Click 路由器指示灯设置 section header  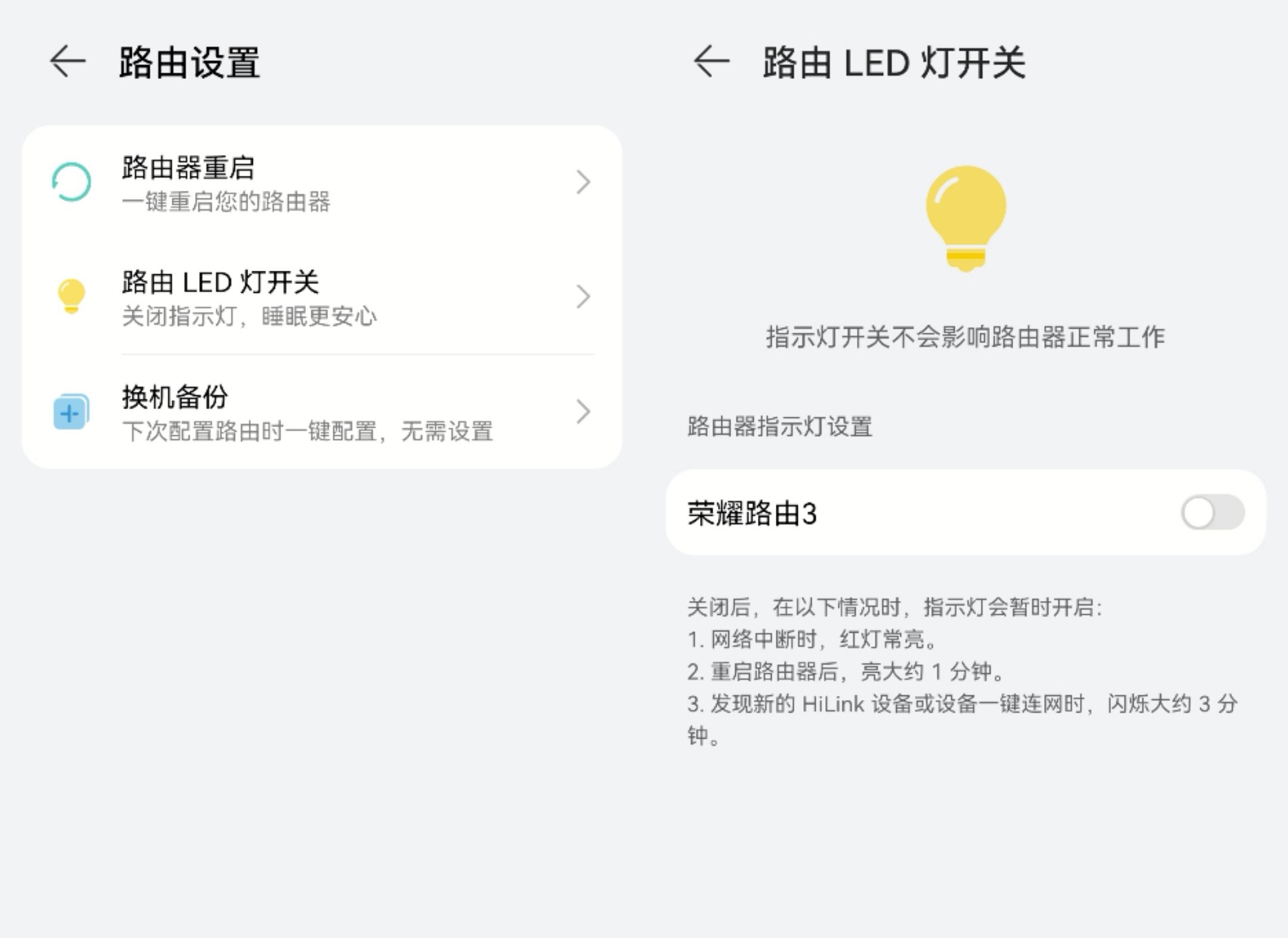click(x=779, y=427)
